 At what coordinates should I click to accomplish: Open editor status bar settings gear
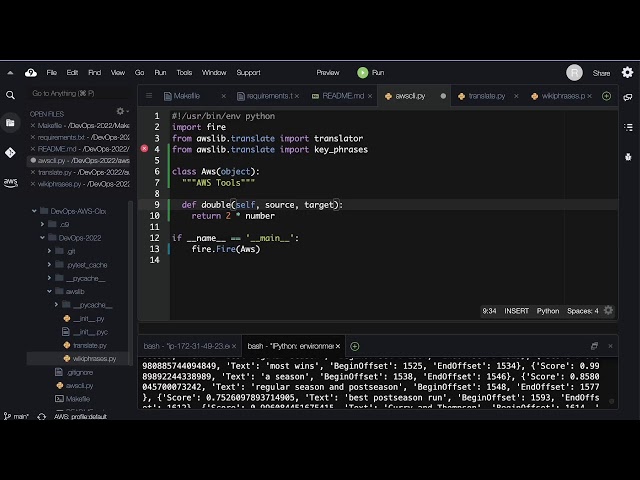pyautogui.click(x=608, y=310)
